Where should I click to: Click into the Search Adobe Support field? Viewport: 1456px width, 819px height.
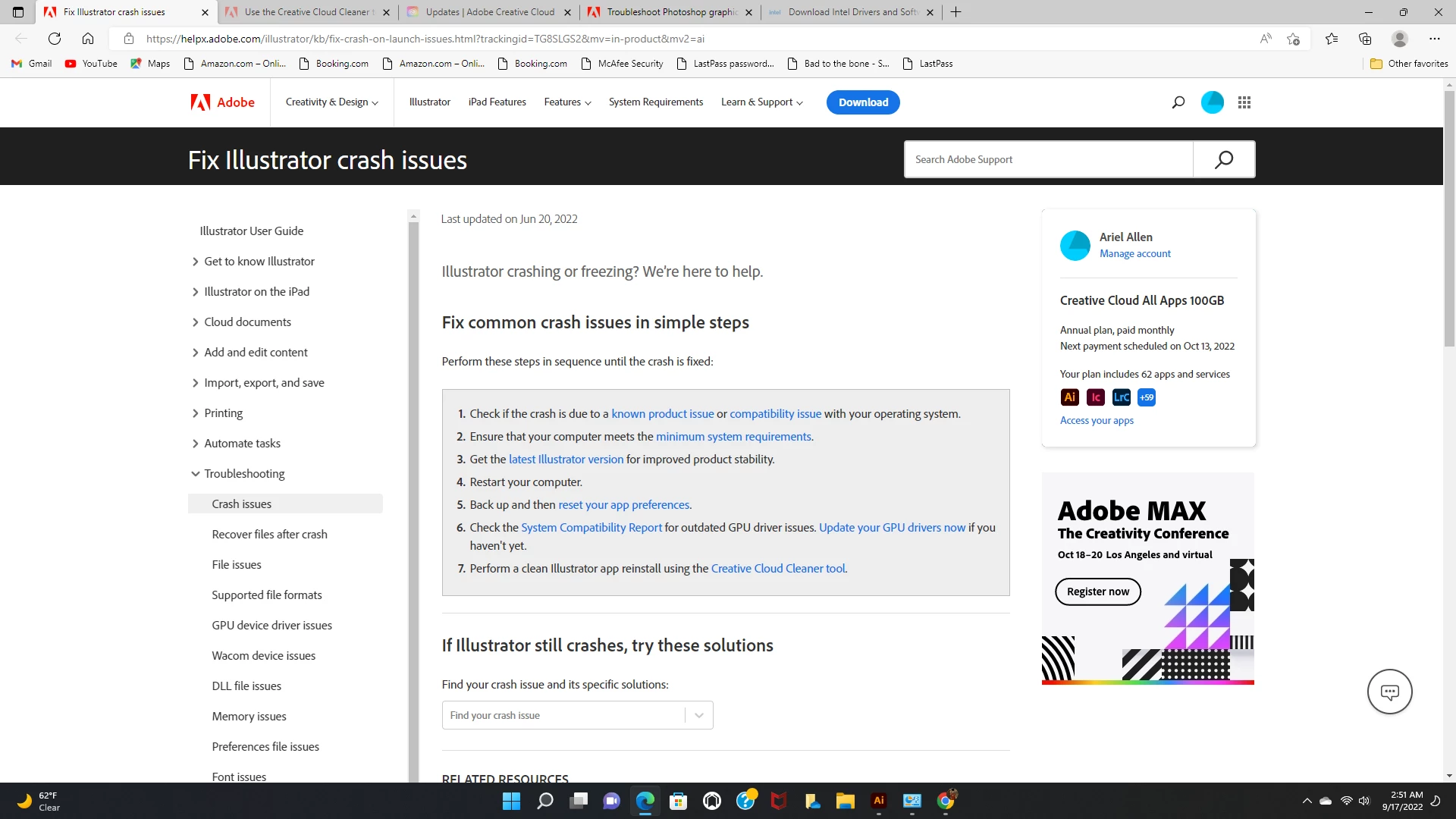pyautogui.click(x=1048, y=159)
